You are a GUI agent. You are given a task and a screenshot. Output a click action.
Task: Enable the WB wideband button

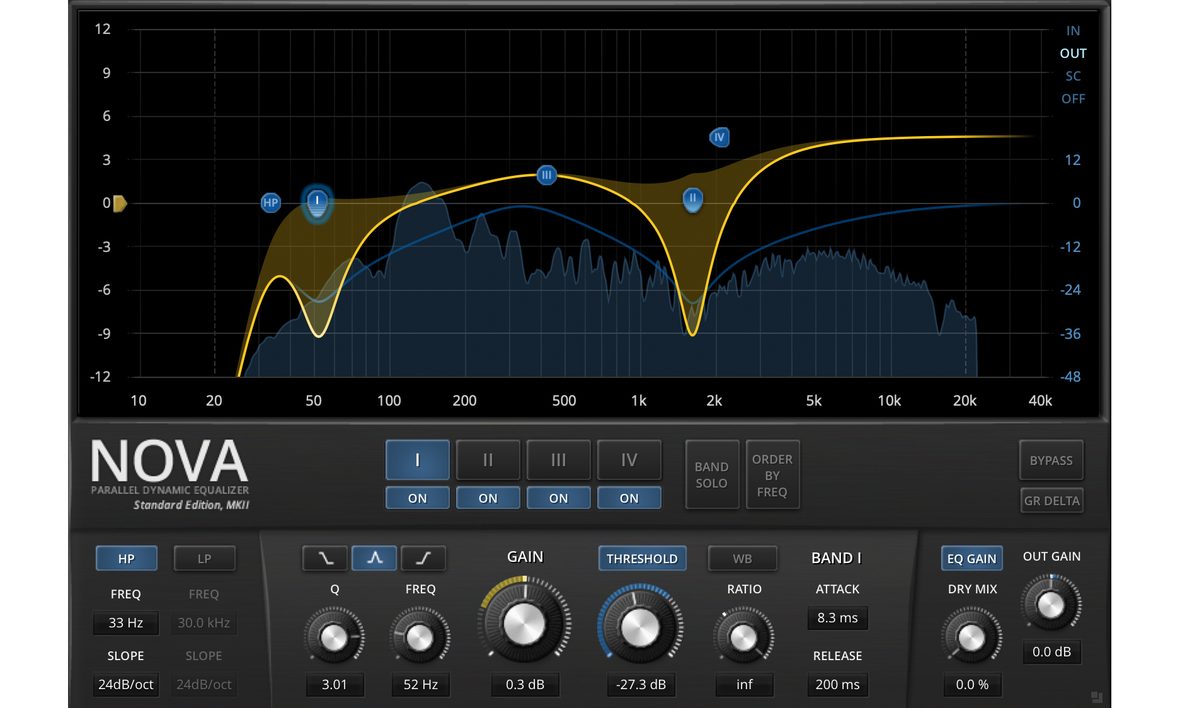click(x=742, y=558)
